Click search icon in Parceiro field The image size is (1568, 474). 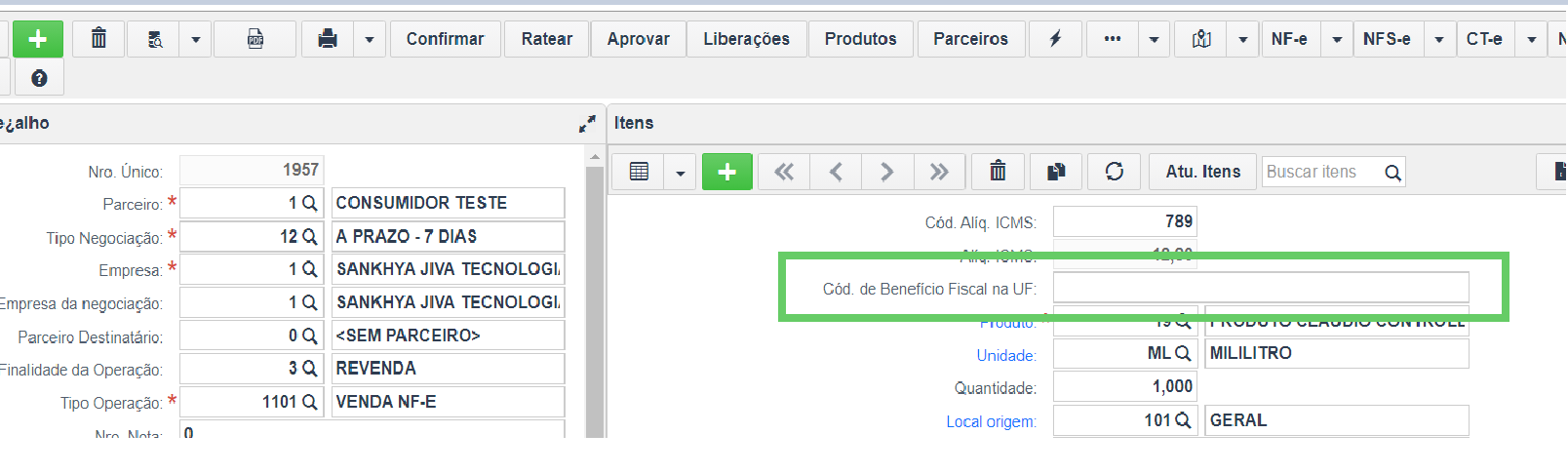tap(310, 203)
